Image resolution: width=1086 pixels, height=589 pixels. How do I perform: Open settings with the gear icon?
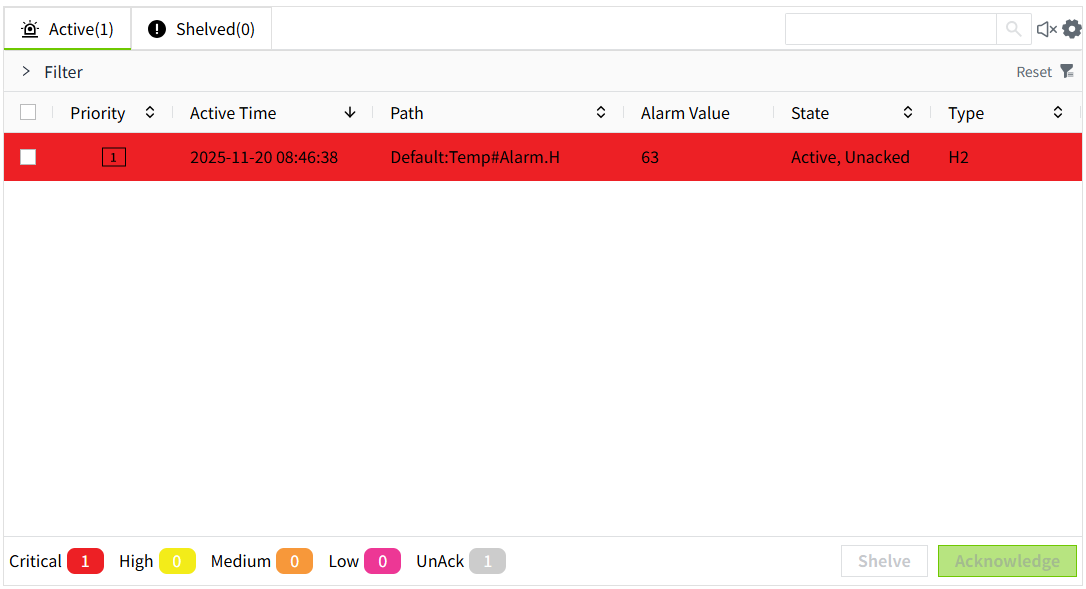pos(1072,29)
